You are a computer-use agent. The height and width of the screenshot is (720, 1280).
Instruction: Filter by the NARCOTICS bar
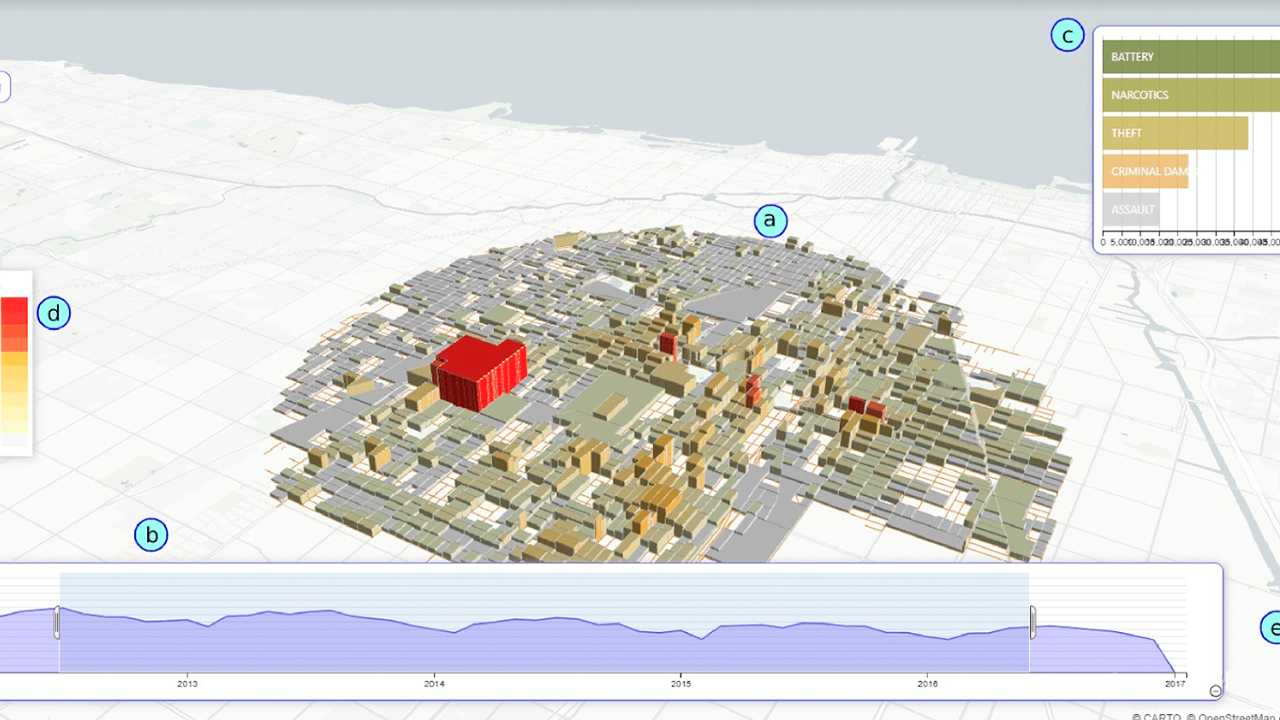(x=1190, y=95)
